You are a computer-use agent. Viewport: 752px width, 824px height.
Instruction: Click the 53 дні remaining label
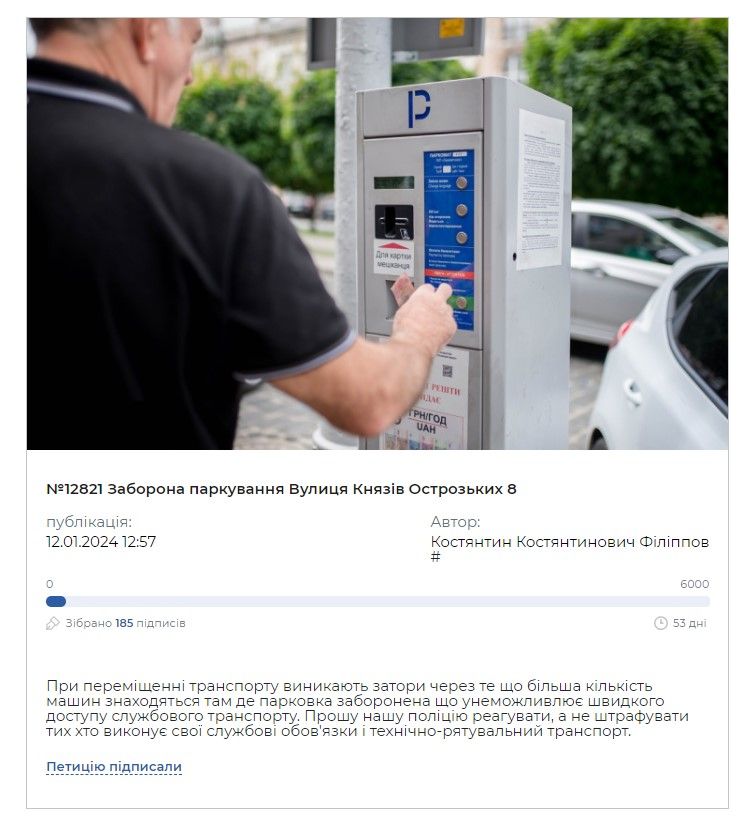click(x=689, y=623)
